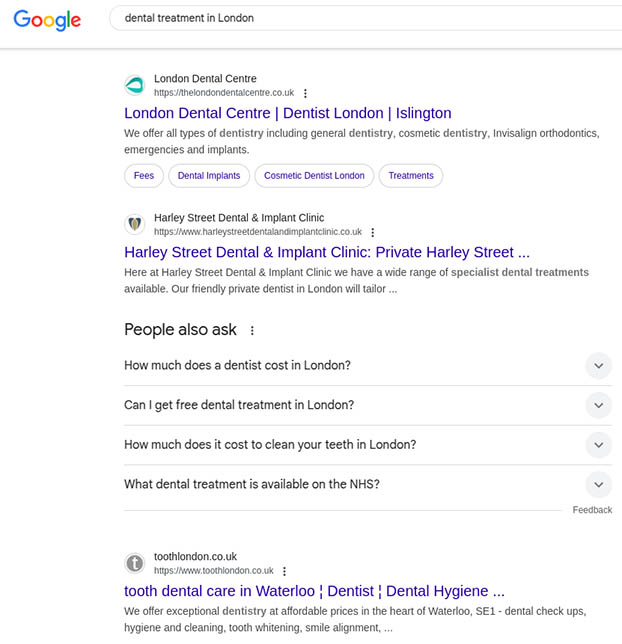Open tooth dental care in Waterloo result
This screenshot has height=644, width=622.
pyautogui.click(x=314, y=591)
